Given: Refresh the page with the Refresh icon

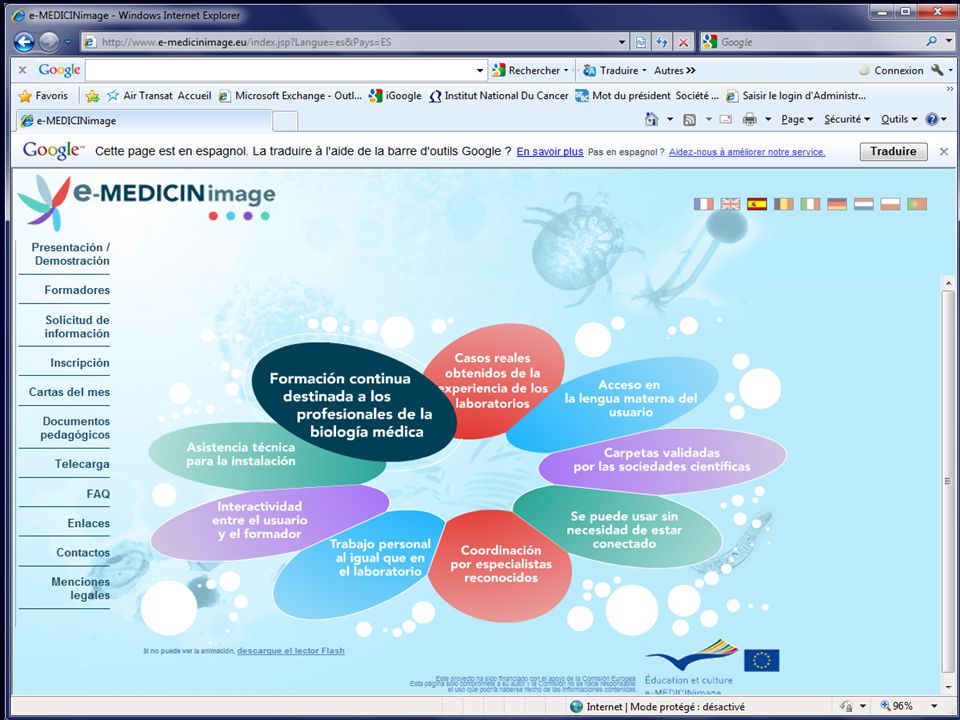Looking at the screenshot, I should [662, 42].
